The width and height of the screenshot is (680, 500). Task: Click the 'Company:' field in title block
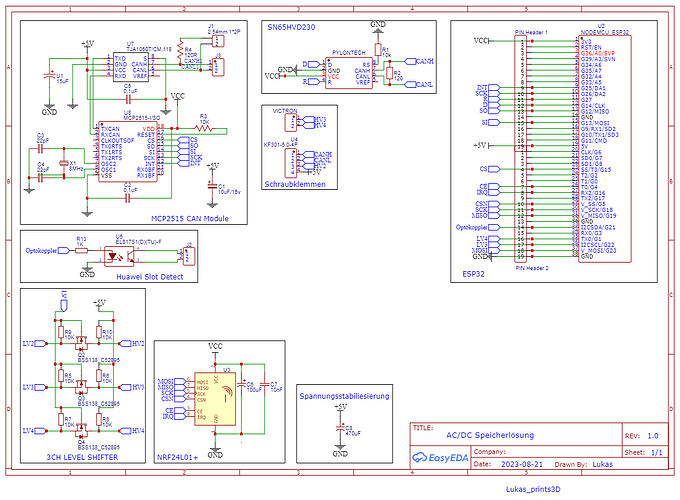tap(489, 451)
